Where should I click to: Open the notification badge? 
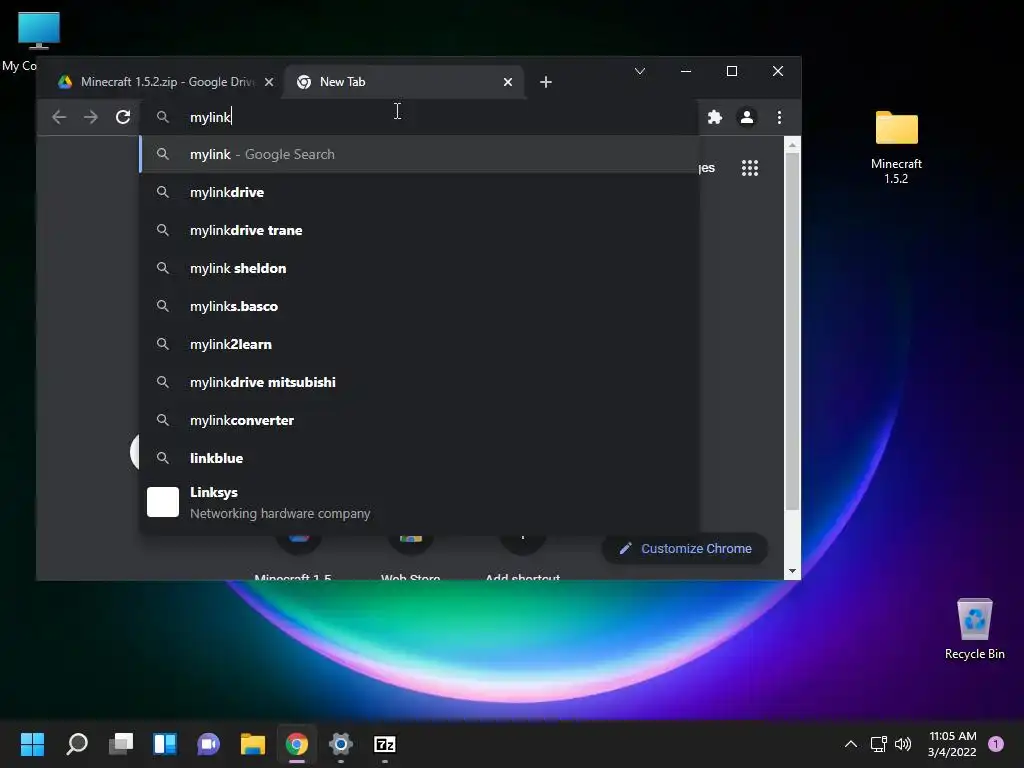[x=996, y=744]
